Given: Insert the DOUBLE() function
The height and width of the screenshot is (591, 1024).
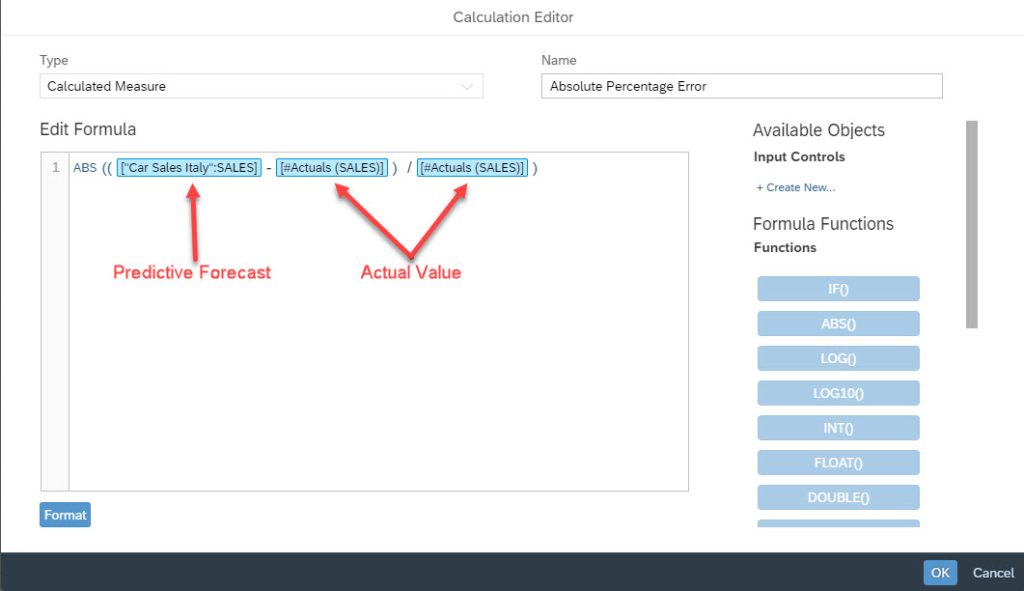Looking at the screenshot, I should 839,497.
